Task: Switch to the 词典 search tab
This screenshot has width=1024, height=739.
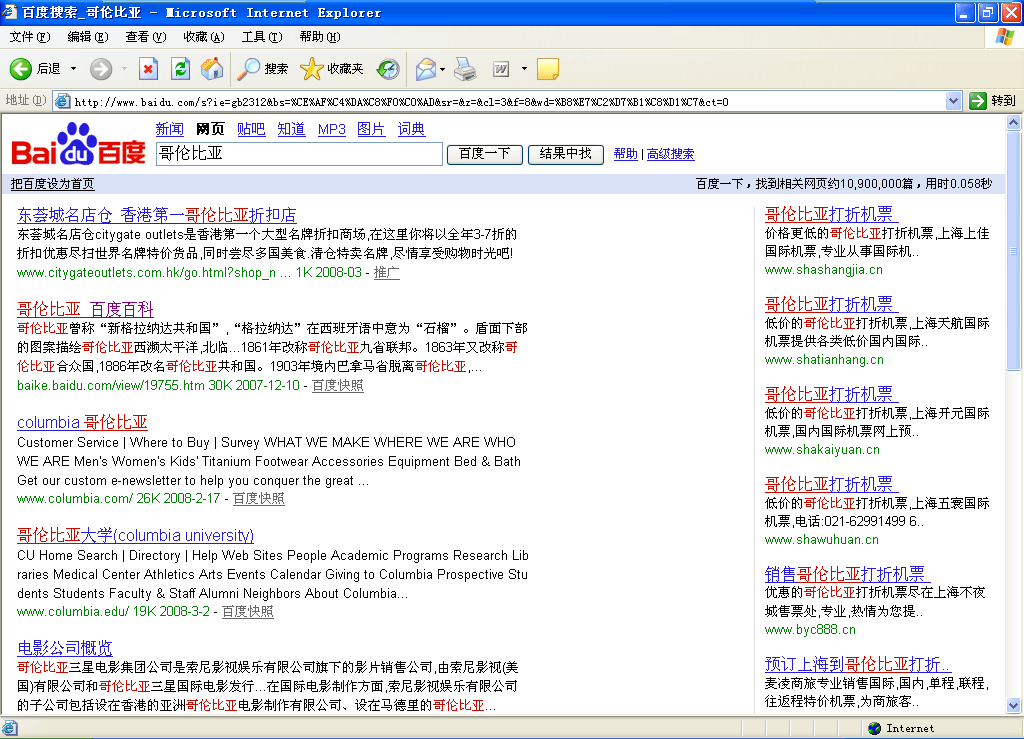Action: (x=411, y=129)
